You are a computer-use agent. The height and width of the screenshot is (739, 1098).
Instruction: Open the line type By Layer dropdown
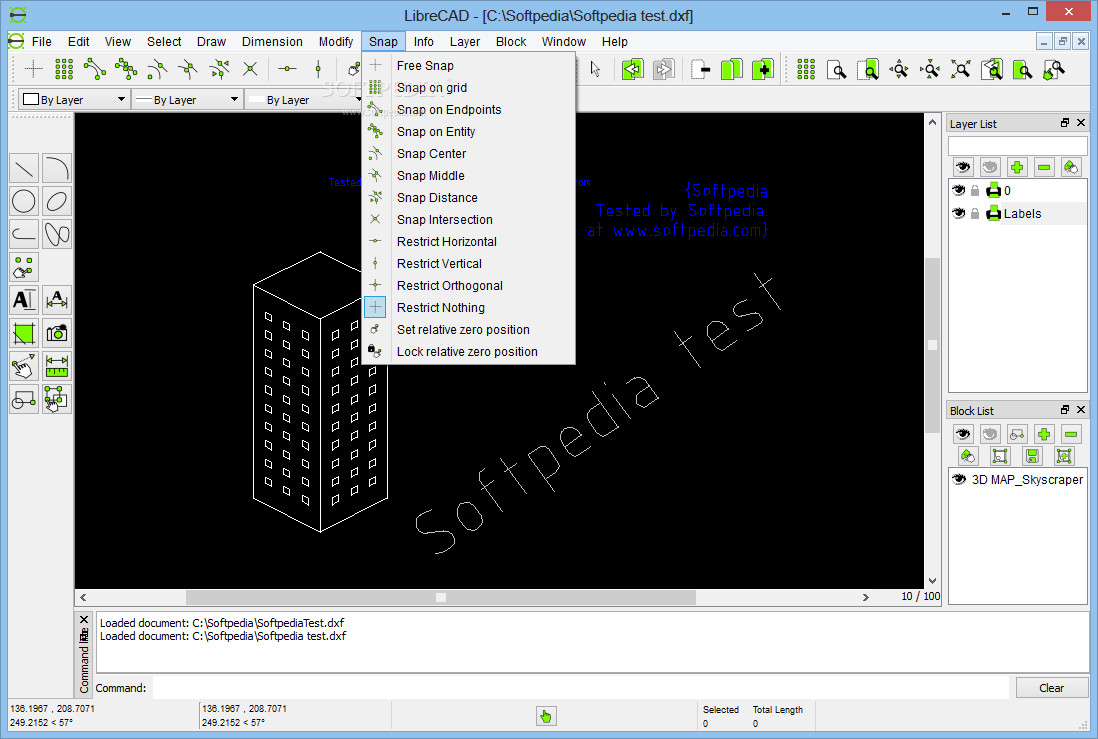[304, 99]
